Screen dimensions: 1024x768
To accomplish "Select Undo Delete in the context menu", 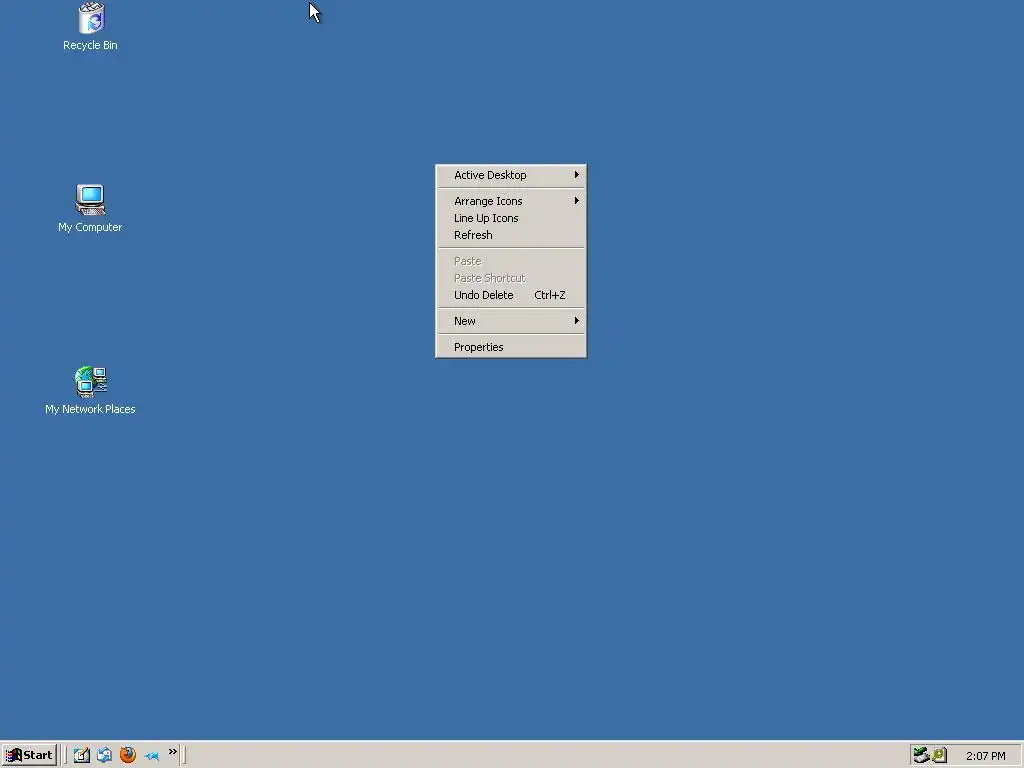I will [x=511, y=295].
